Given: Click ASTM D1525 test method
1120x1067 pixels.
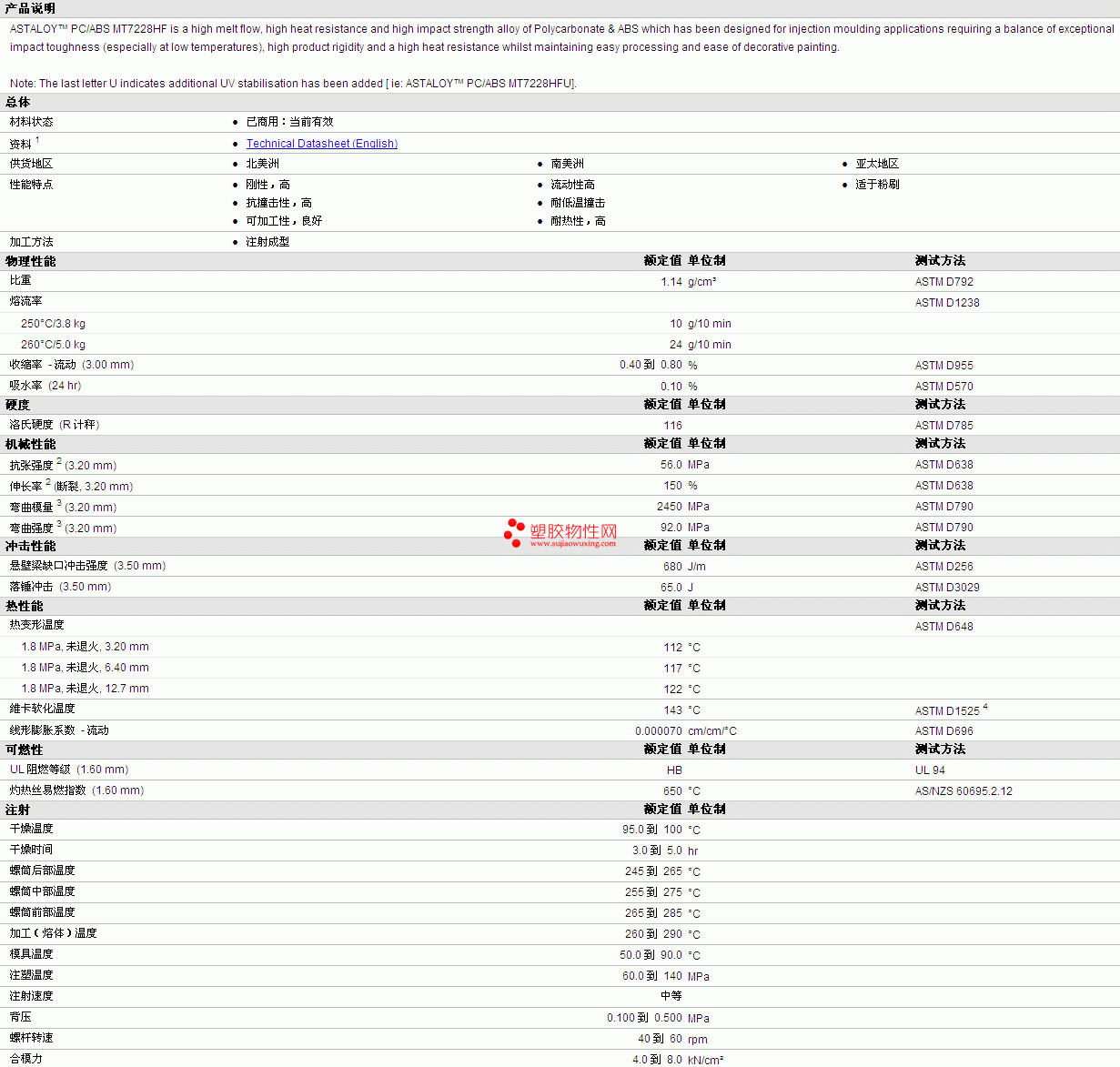Looking at the screenshot, I should click(x=947, y=711).
